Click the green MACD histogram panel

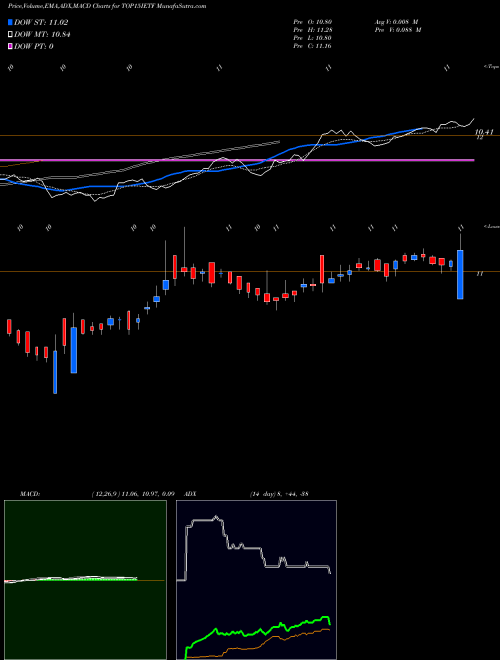(x=85, y=580)
